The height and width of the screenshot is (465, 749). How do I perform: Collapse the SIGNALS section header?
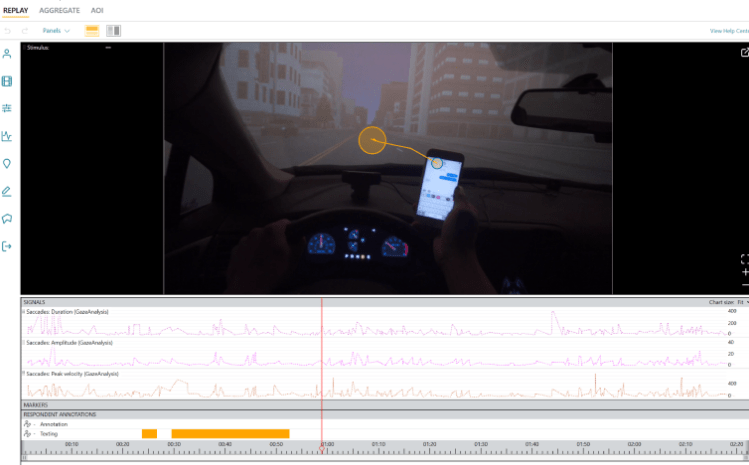click(34, 301)
